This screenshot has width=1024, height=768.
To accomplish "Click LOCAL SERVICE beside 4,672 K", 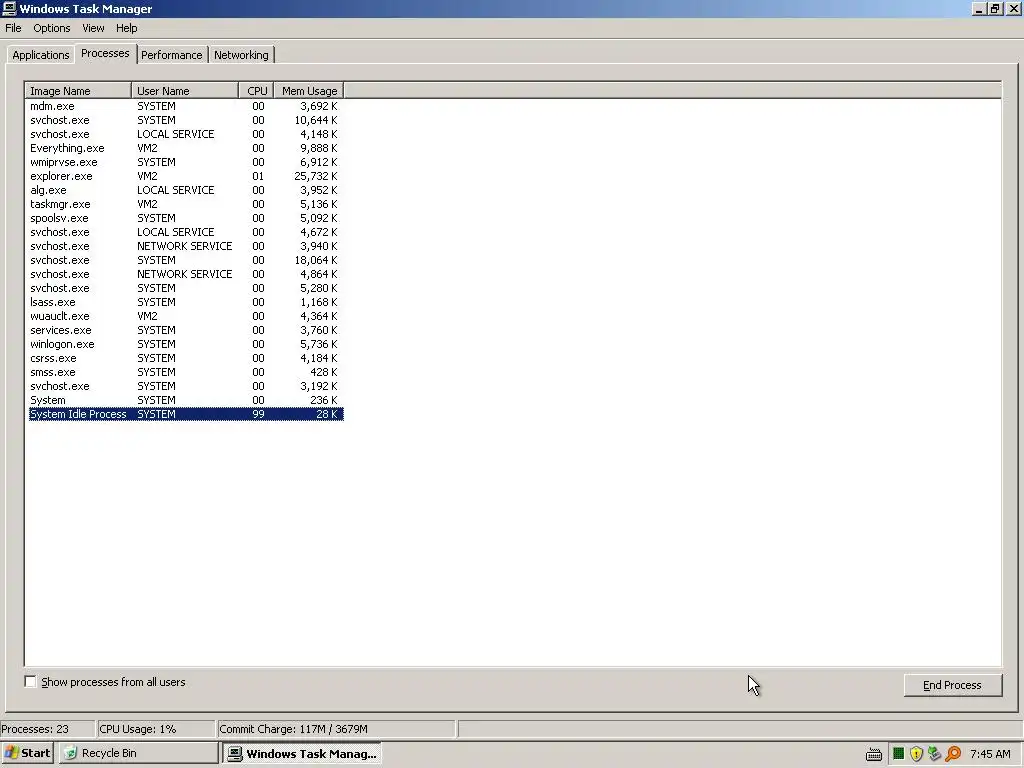I will pyautogui.click(x=176, y=232).
